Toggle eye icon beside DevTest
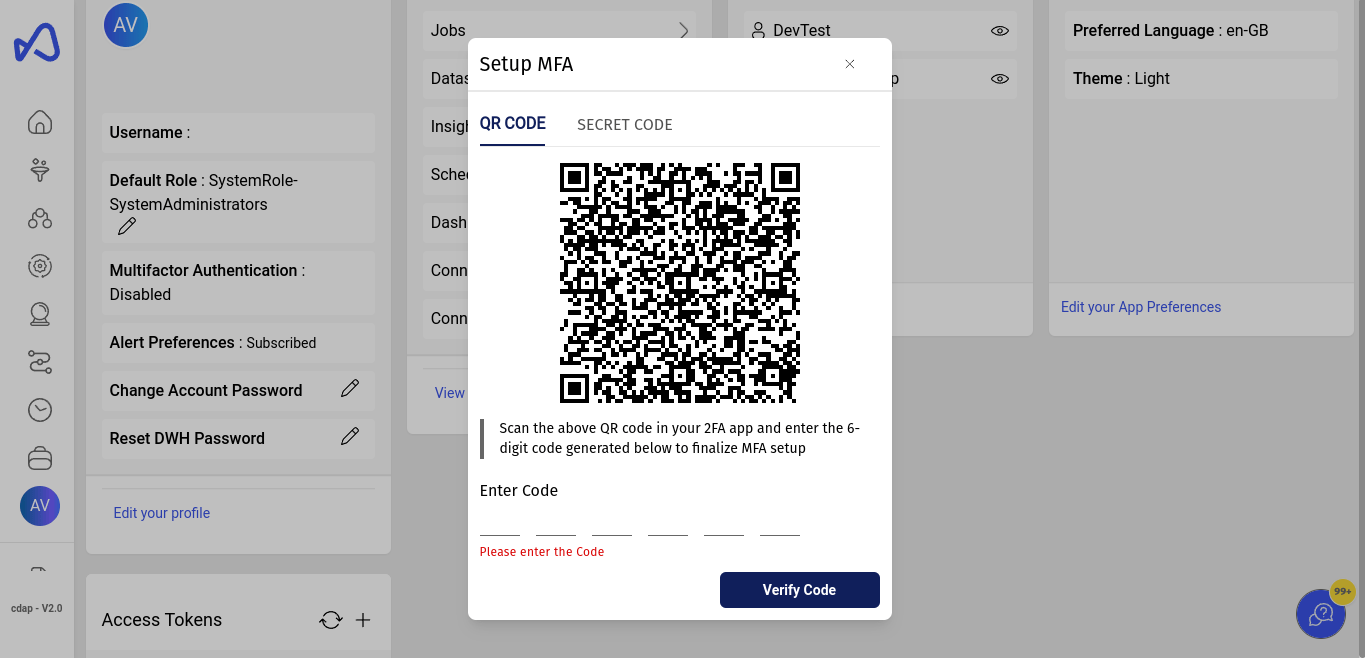Viewport: 1365px width, 658px height. point(999,31)
